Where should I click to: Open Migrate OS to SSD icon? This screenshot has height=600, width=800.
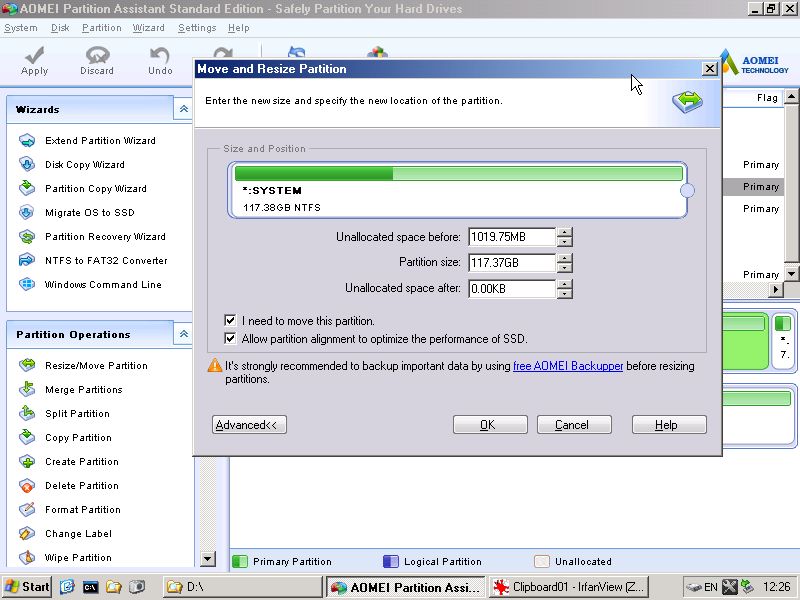tap(27, 212)
